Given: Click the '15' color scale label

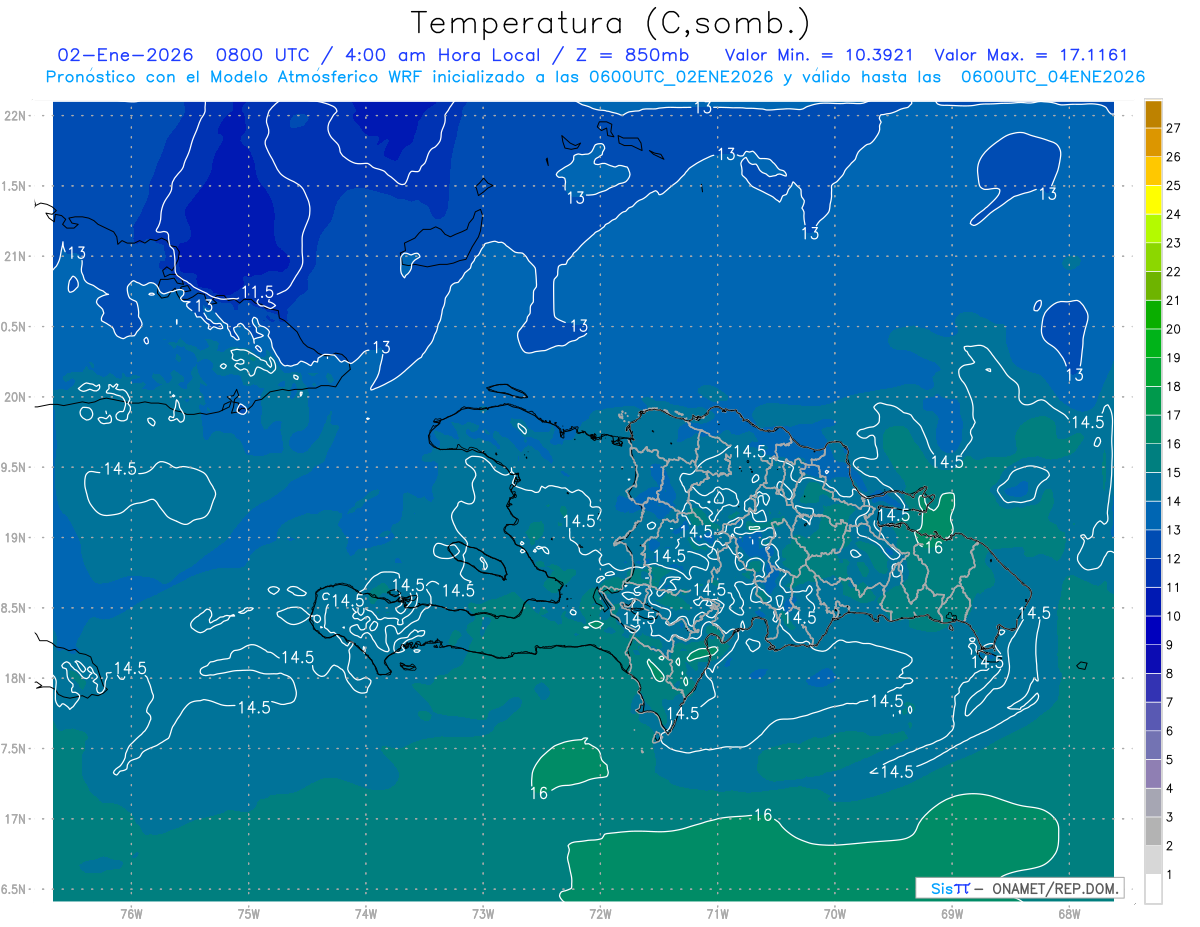Looking at the screenshot, I should (x=1174, y=473).
